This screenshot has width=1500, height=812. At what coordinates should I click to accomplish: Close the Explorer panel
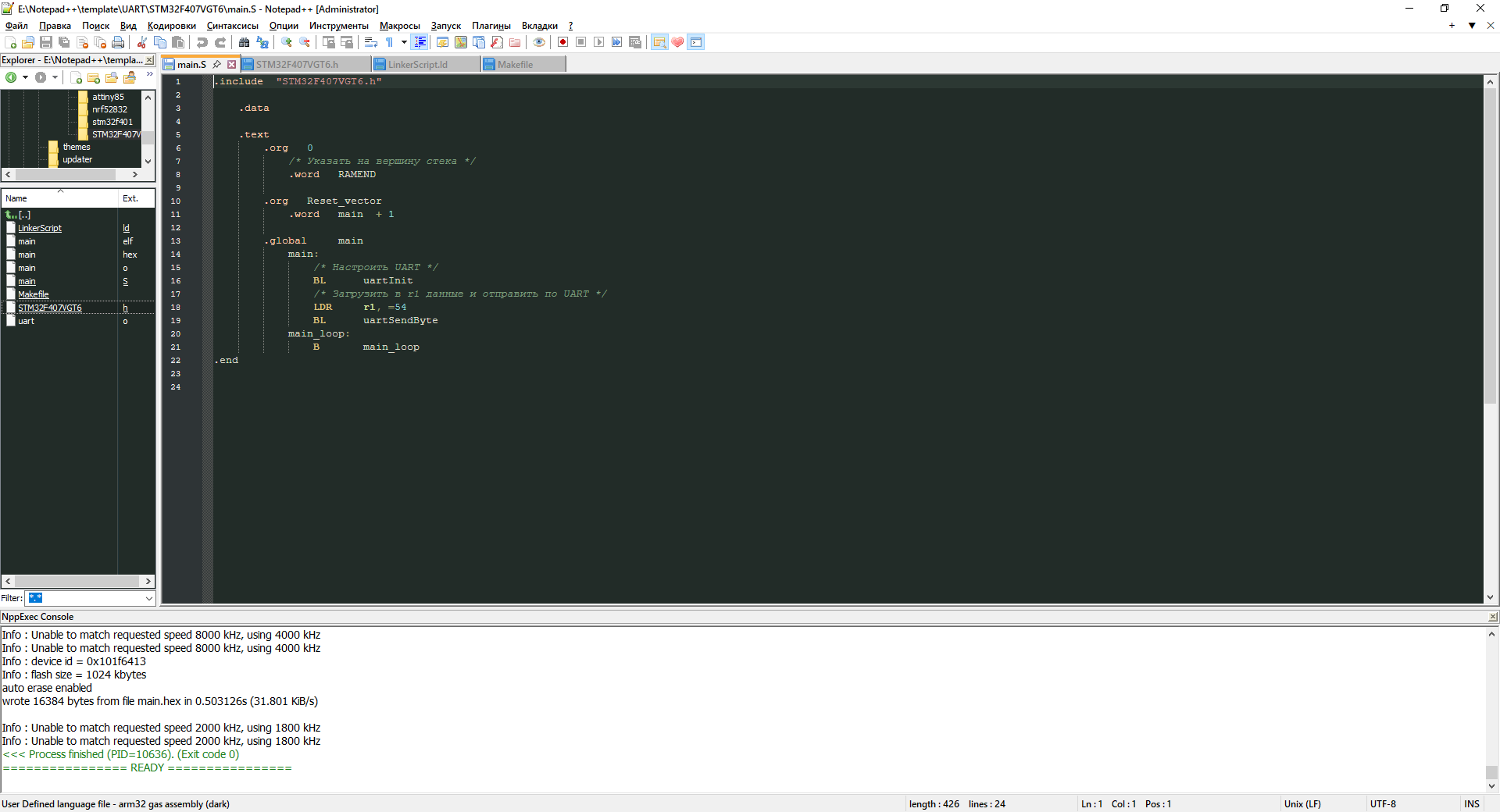(150, 60)
